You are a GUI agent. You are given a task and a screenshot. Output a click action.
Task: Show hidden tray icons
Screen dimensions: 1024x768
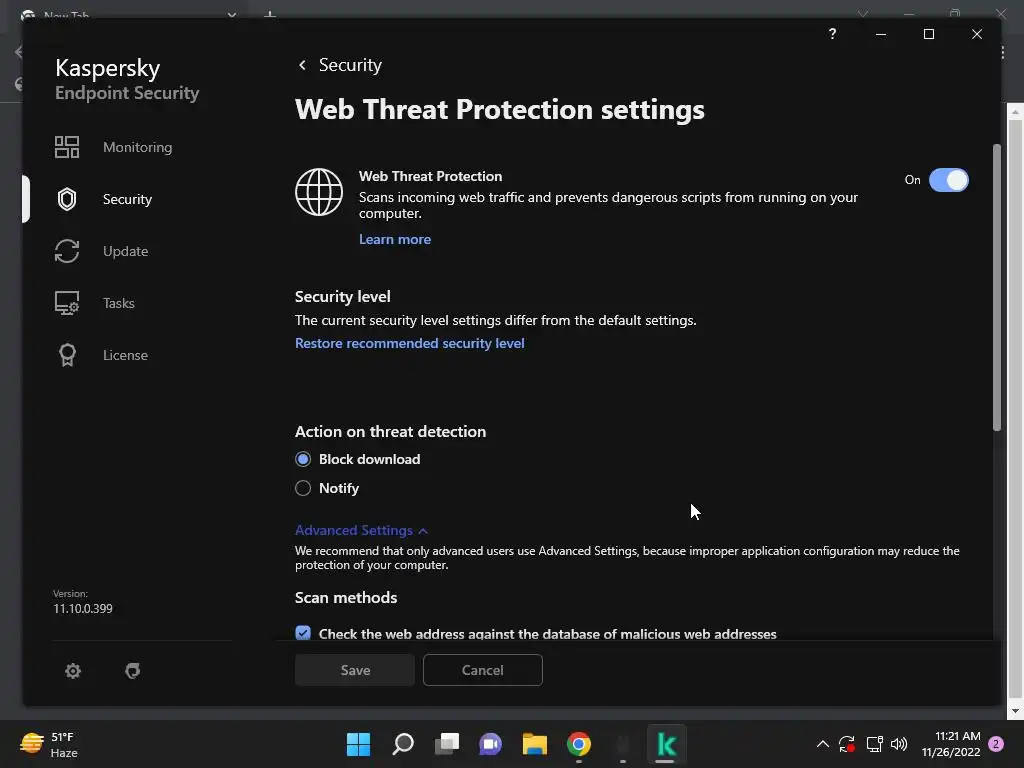click(823, 744)
